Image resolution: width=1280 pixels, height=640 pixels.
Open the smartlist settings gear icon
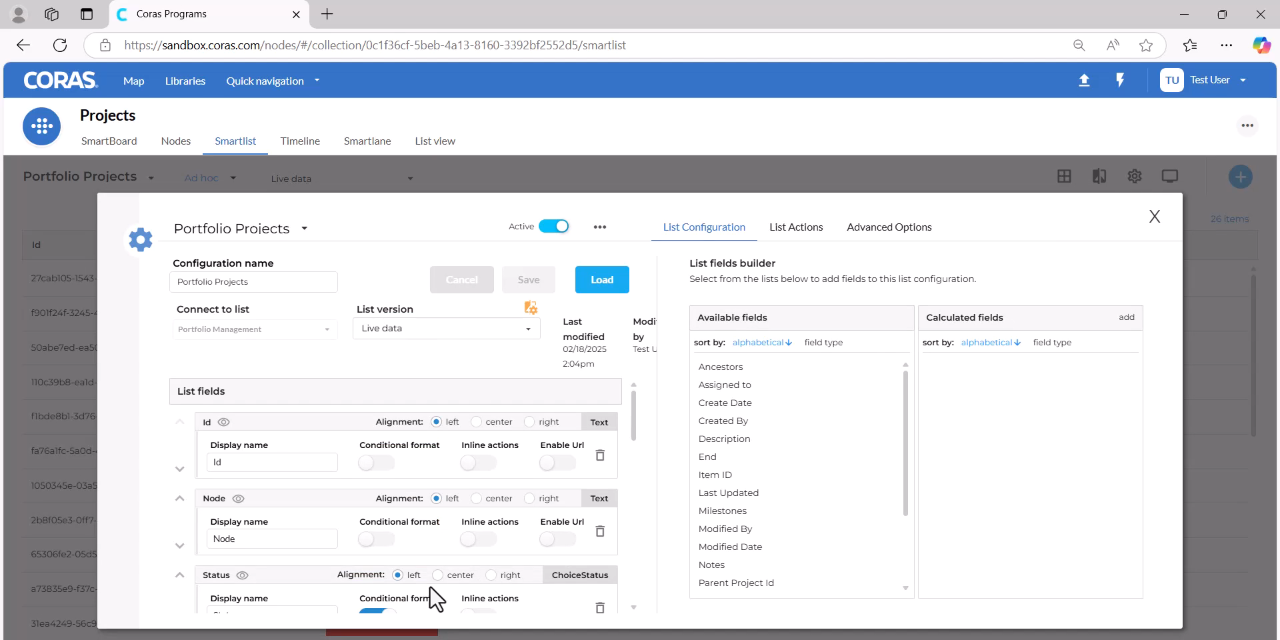pos(1134,176)
